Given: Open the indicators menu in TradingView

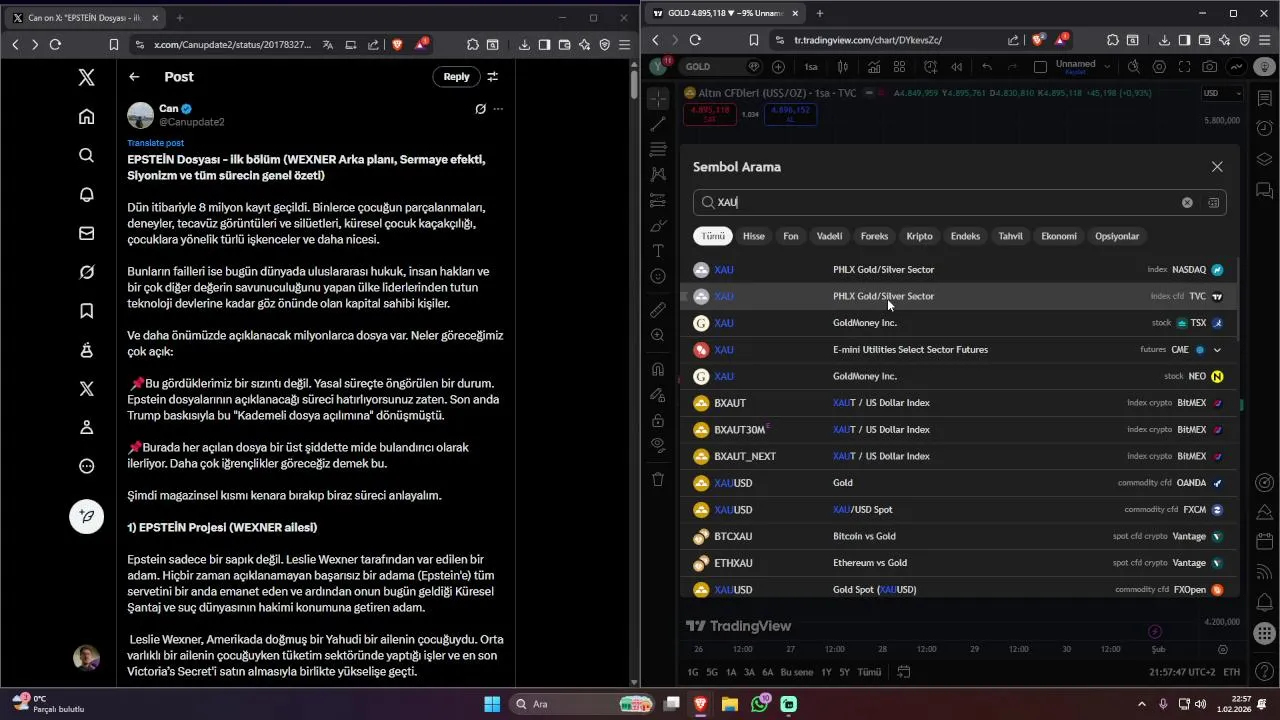Looking at the screenshot, I should [x=874, y=67].
